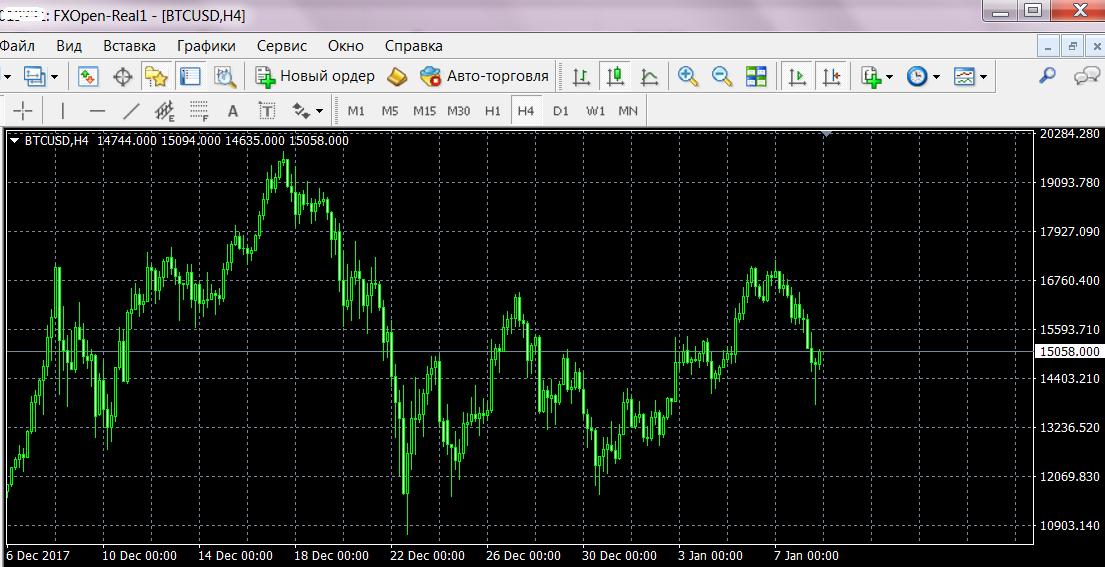Open the Графики menu
1105x567 pixels.
pos(206,46)
